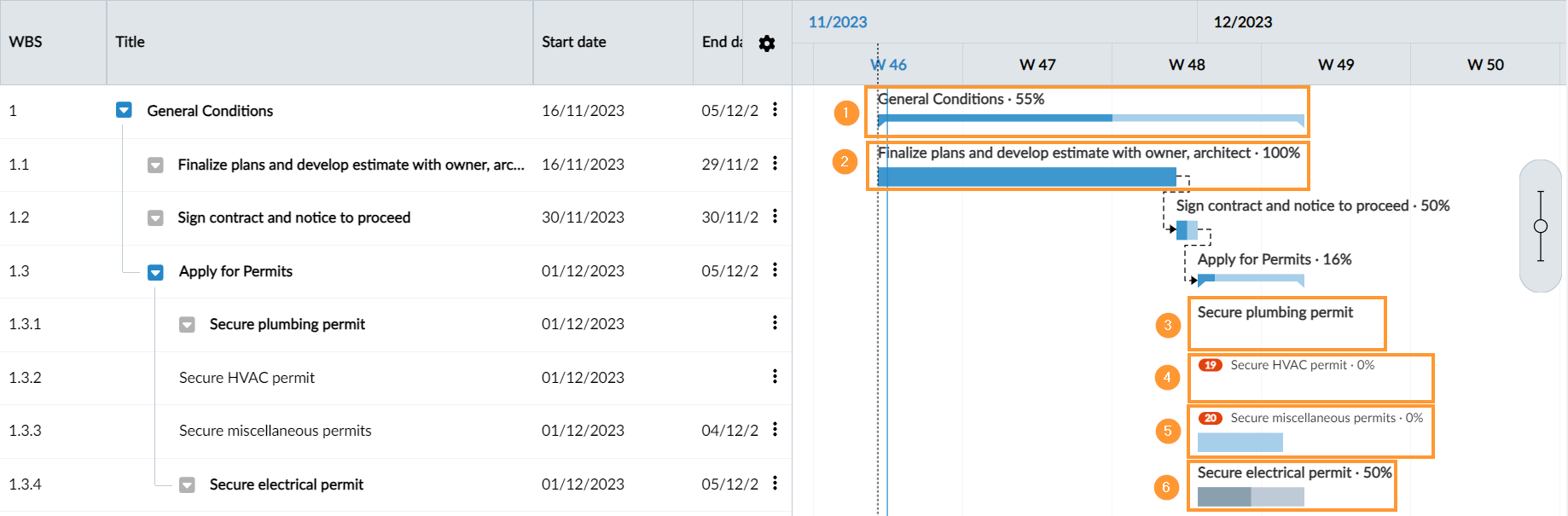Screen dimensions: 1568x516
Task: Expand the Secure plumbing permit row
Action: pyautogui.click(x=187, y=325)
